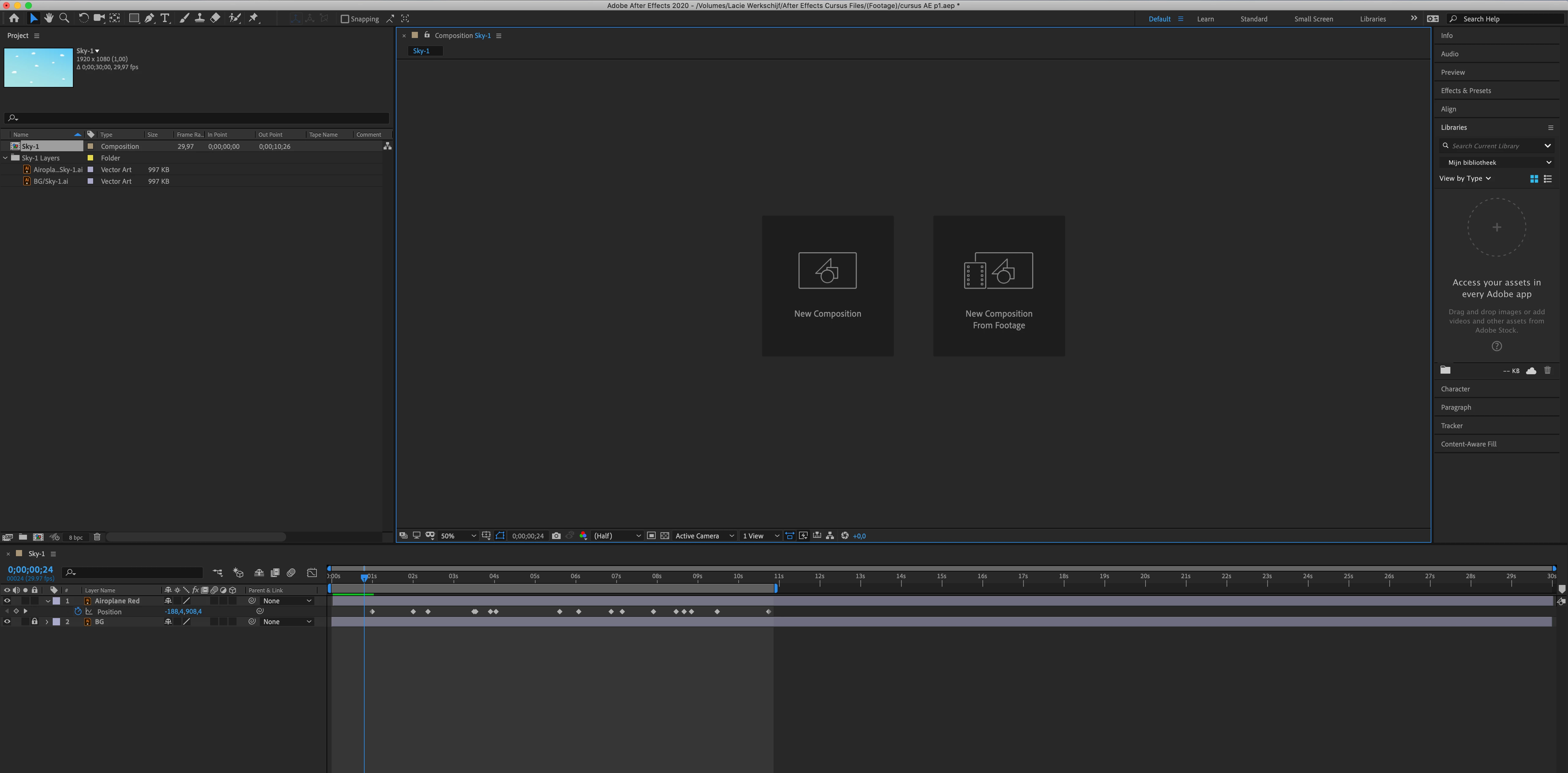Expand the BG layer properties
Screen dimensions: 1568x773
(47, 621)
